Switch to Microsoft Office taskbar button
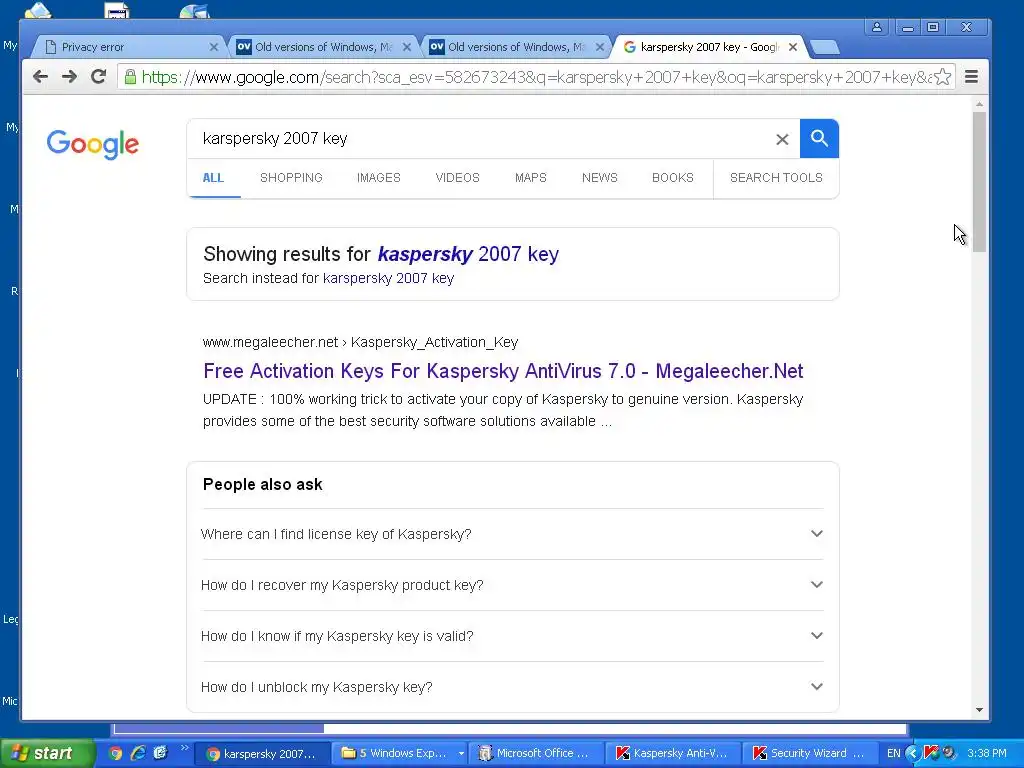Viewport: 1024px width, 768px height. tap(537, 754)
